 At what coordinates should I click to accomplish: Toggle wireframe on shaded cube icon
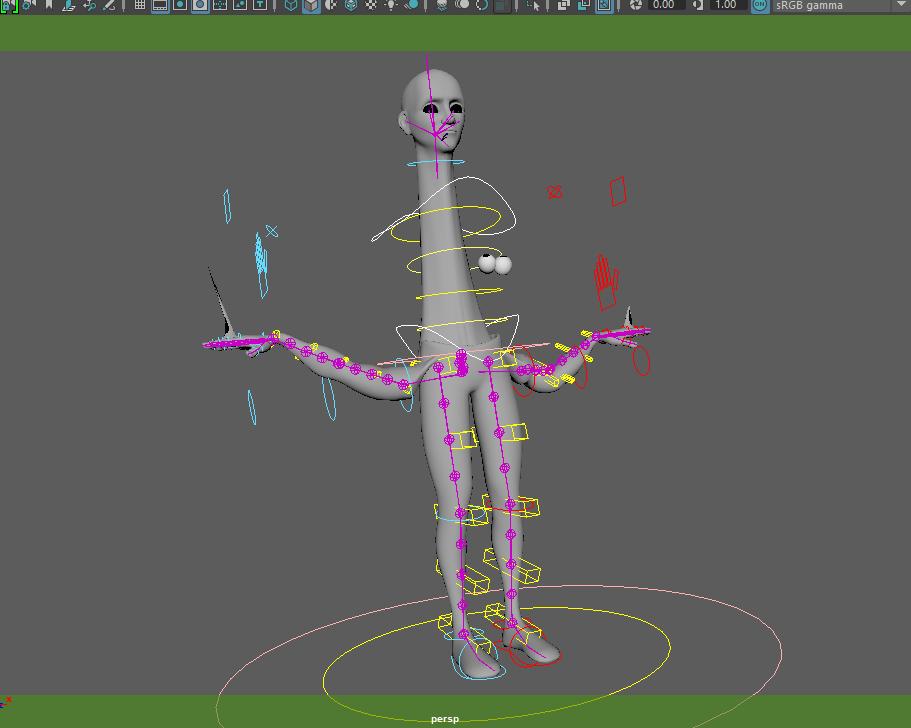tap(351, 5)
